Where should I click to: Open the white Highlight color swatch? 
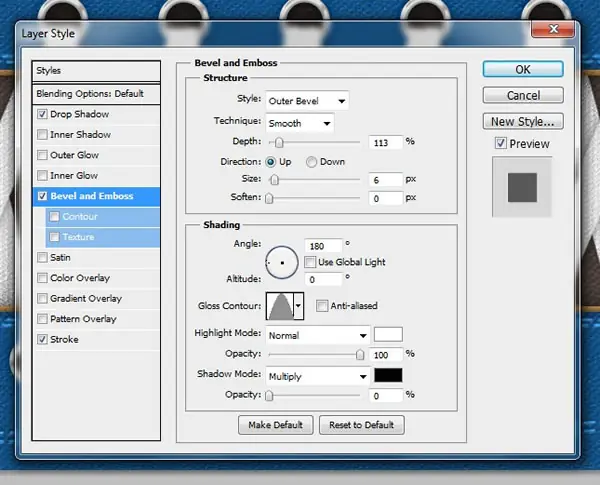pos(388,334)
